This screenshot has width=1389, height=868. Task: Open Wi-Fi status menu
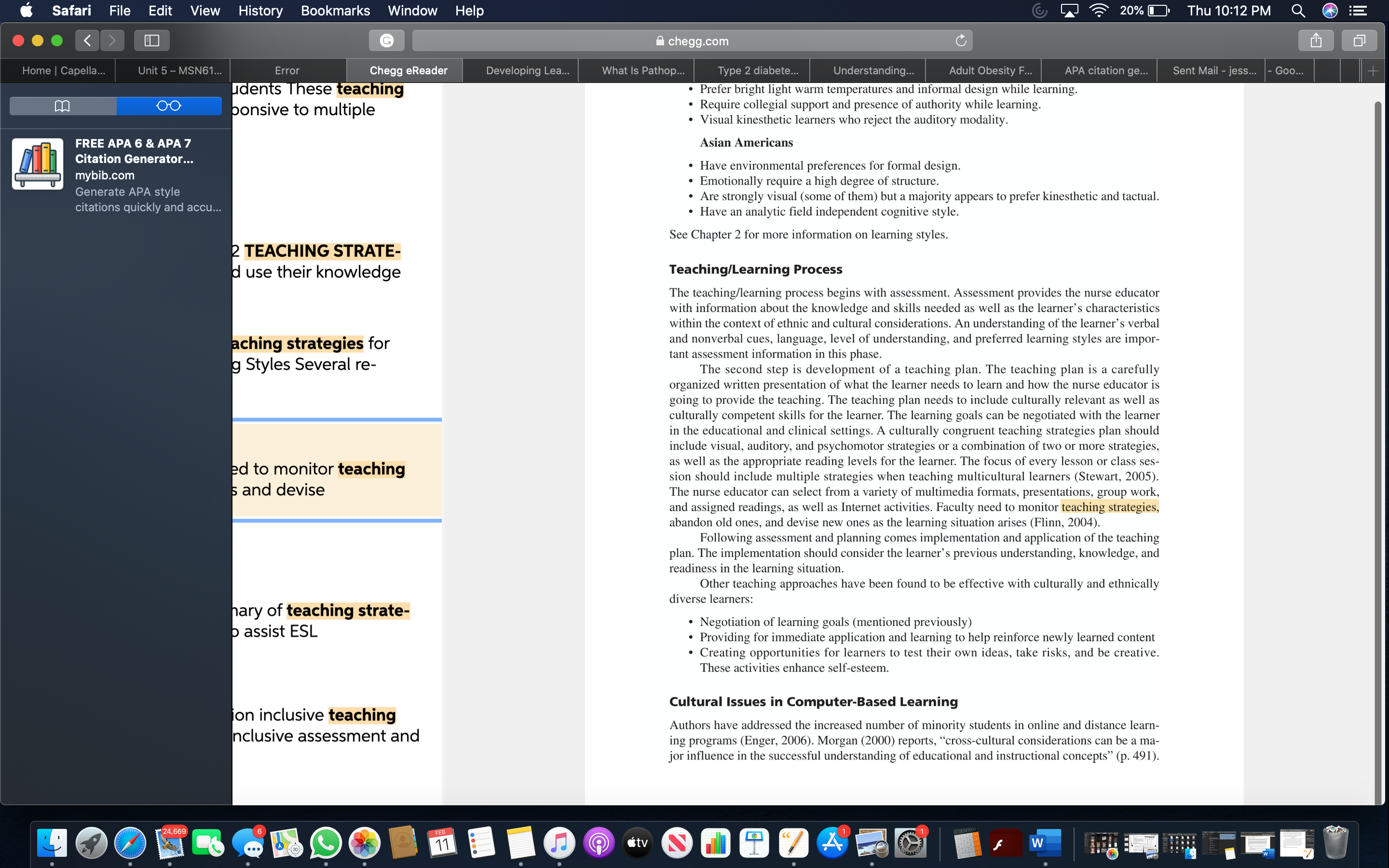tap(1098, 10)
